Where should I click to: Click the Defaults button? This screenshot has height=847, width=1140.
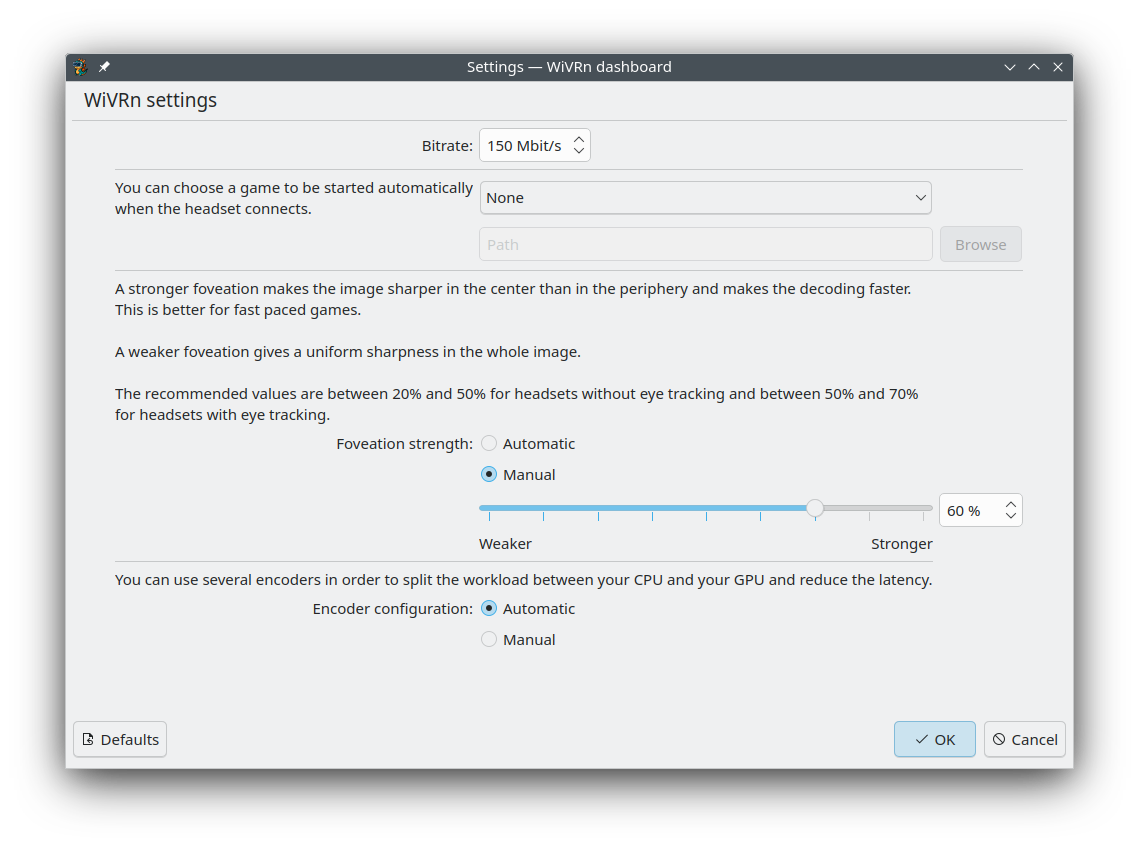pos(120,740)
